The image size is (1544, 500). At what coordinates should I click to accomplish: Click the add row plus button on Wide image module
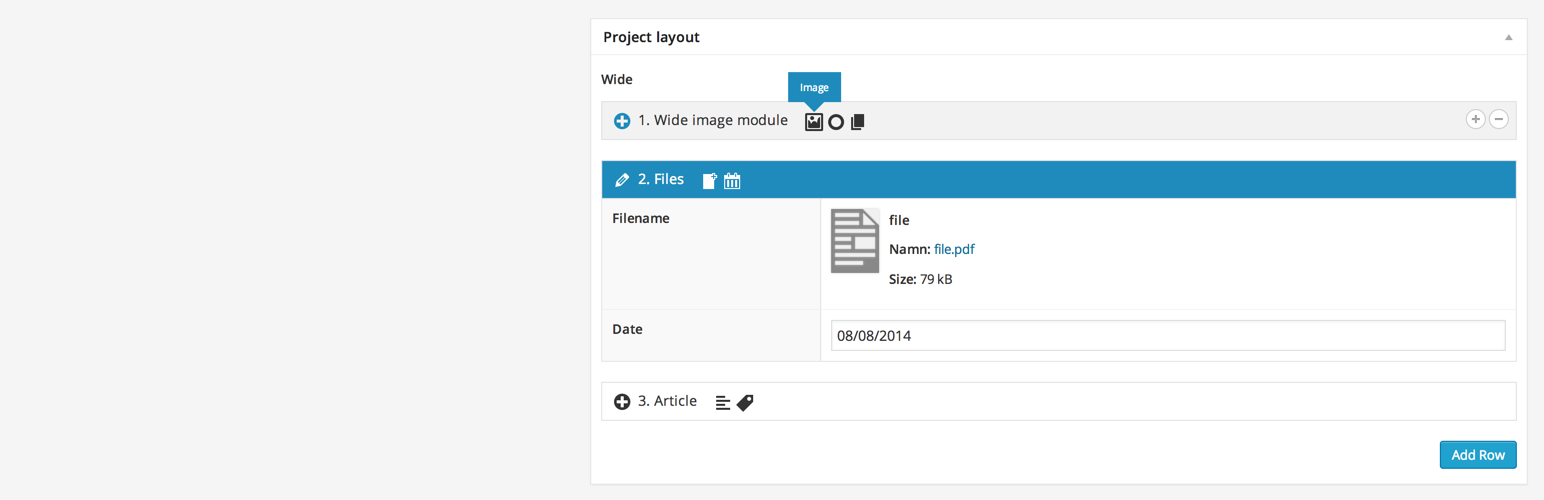coord(1475,119)
